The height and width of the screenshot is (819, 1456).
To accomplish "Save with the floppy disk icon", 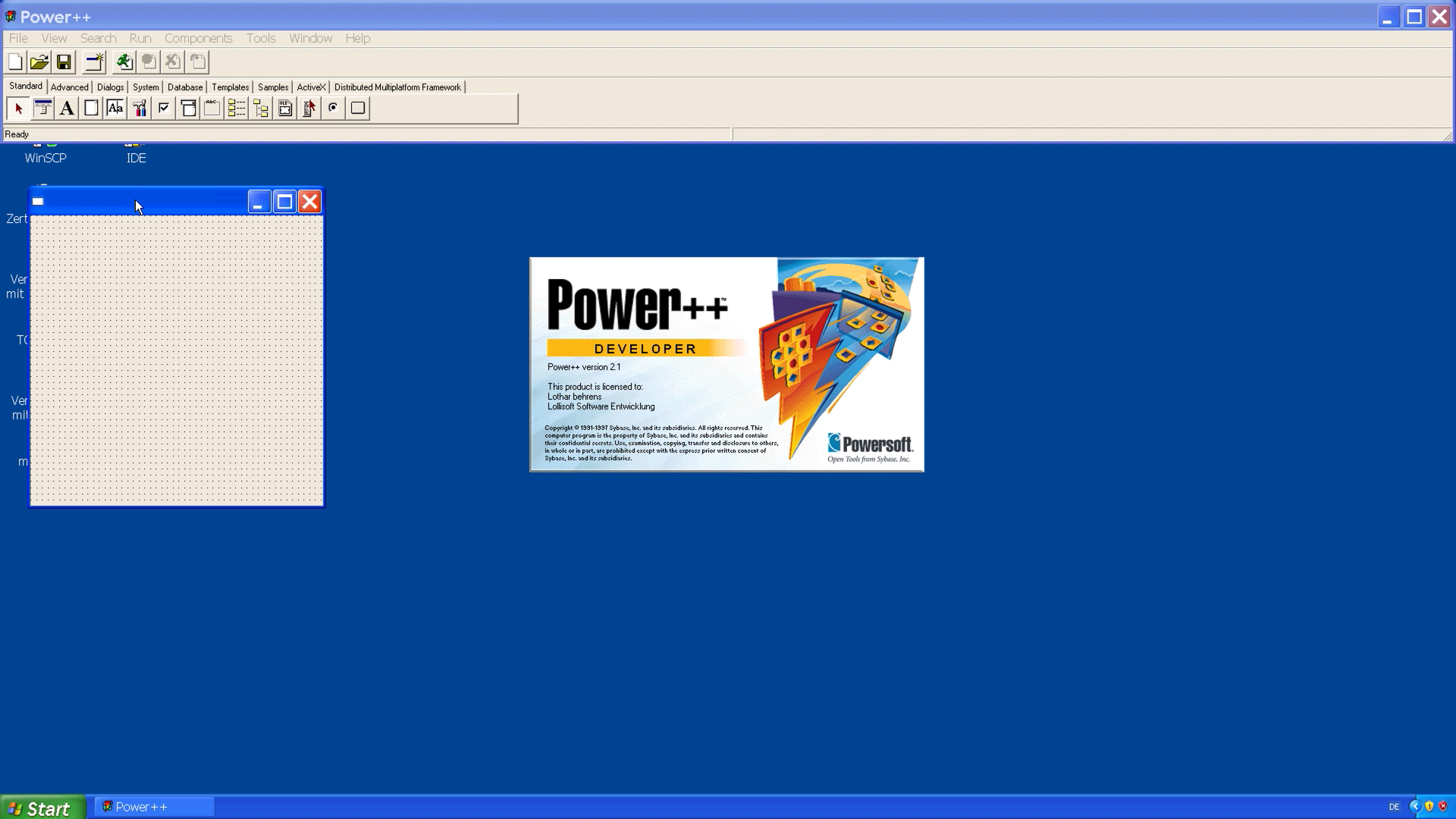I will click(x=64, y=62).
